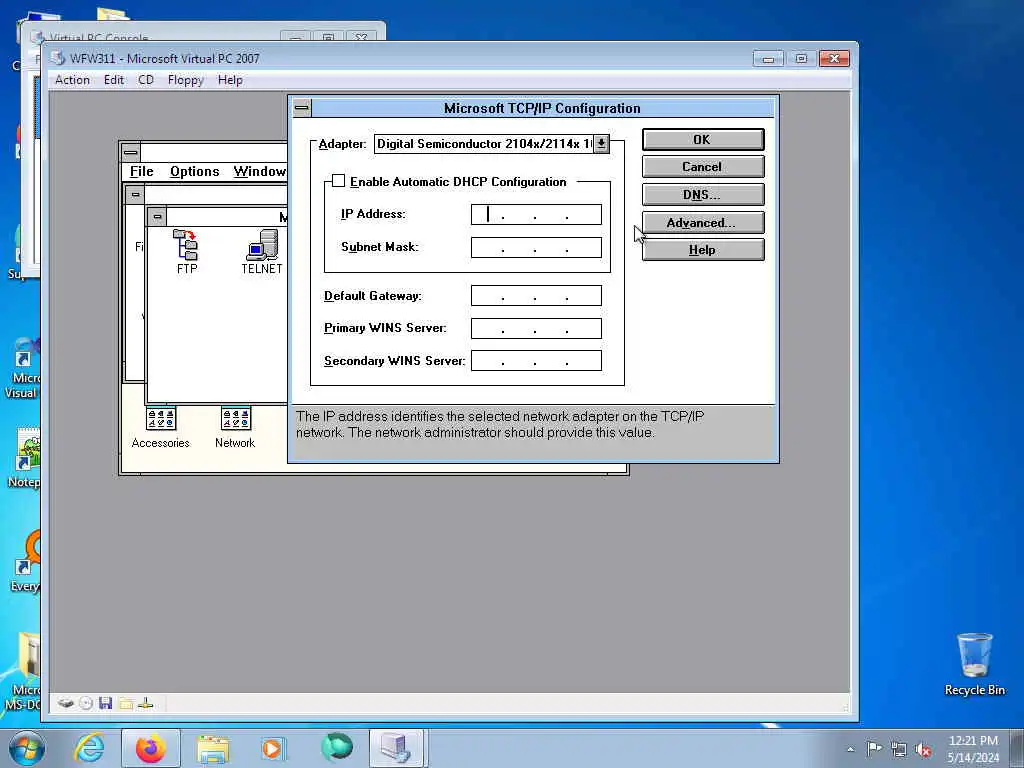Click the network adapter status icon in Virtual PC
The width and height of the screenshot is (1024, 768).
pos(146,703)
